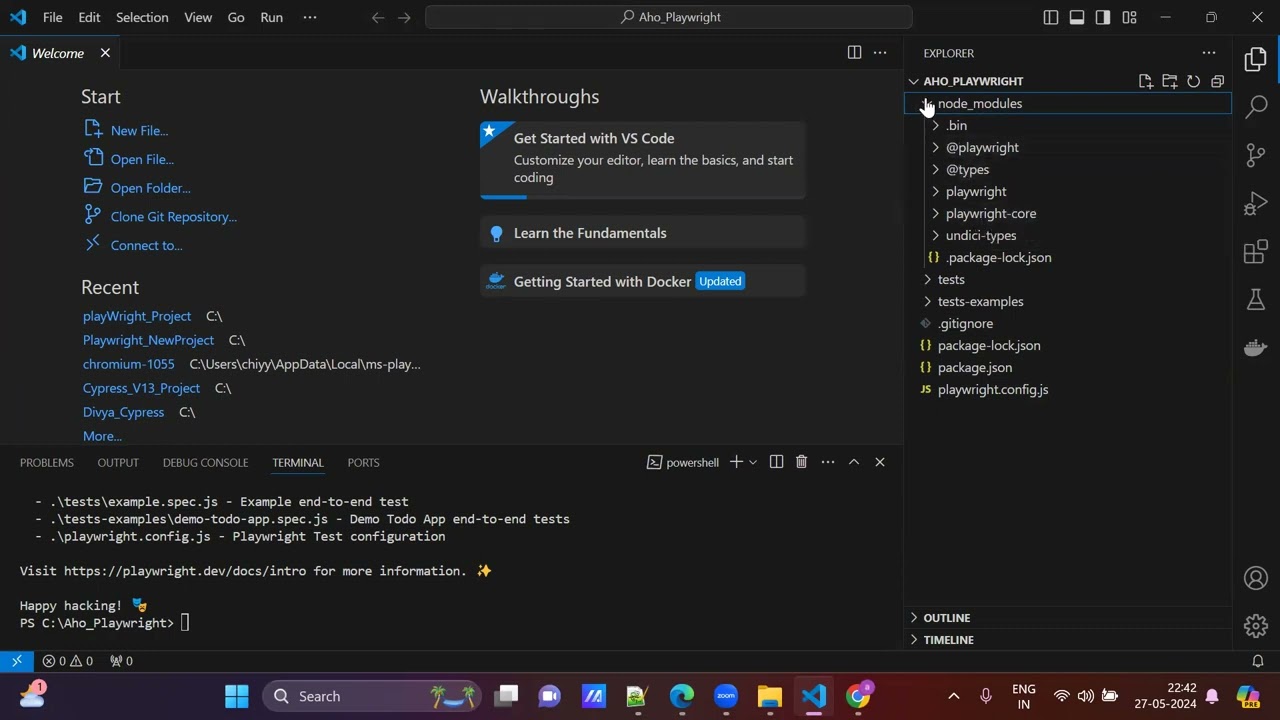Expand the playwright-core folder
1280x720 pixels.
(x=1068, y=213)
